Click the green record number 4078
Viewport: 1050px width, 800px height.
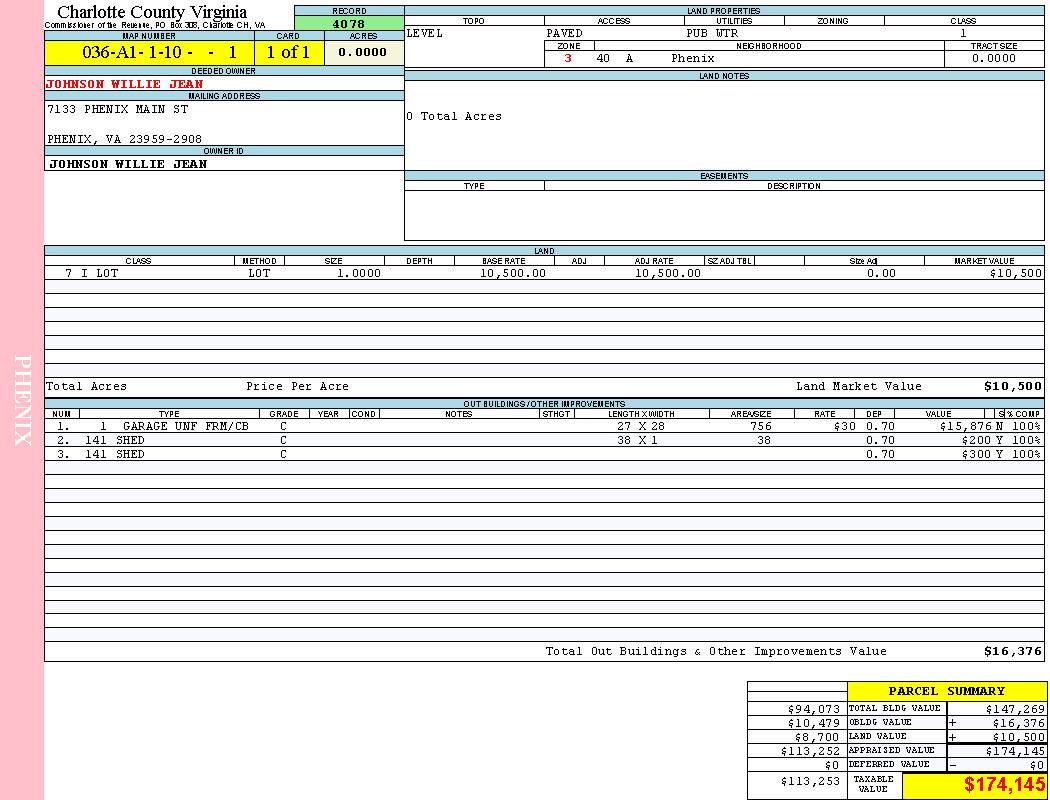(x=348, y=24)
